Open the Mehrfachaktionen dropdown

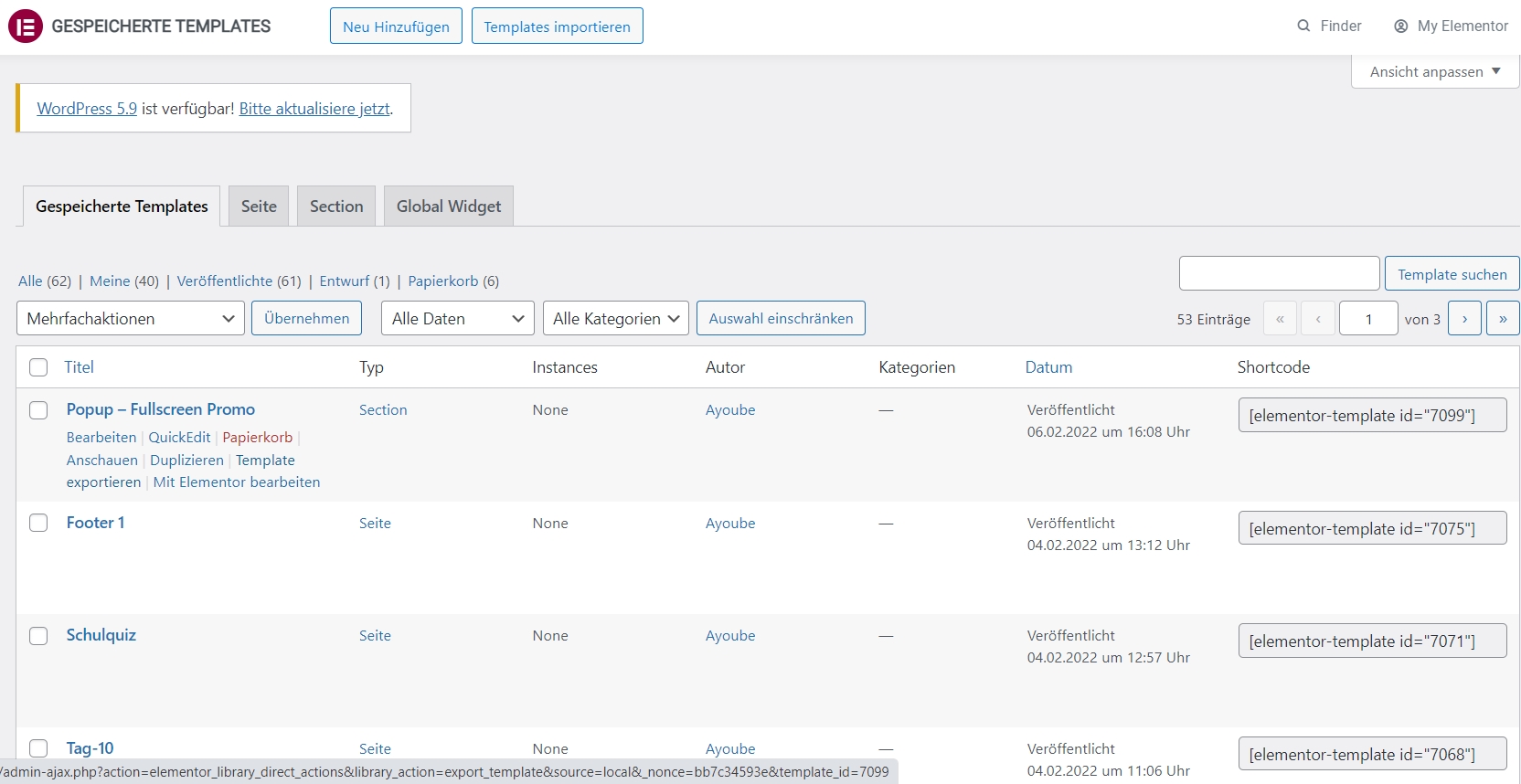(131, 318)
